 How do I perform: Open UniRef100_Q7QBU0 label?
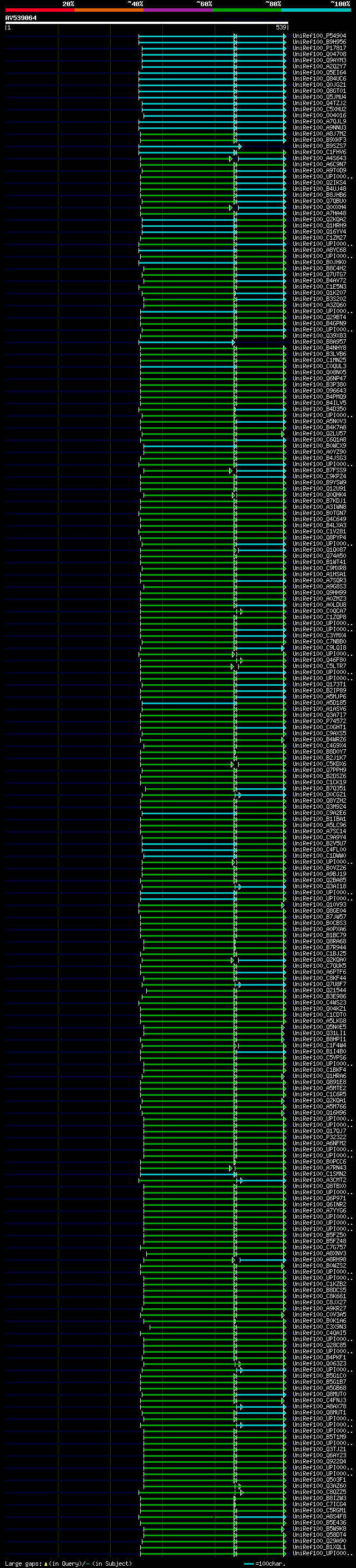[x=319, y=201]
